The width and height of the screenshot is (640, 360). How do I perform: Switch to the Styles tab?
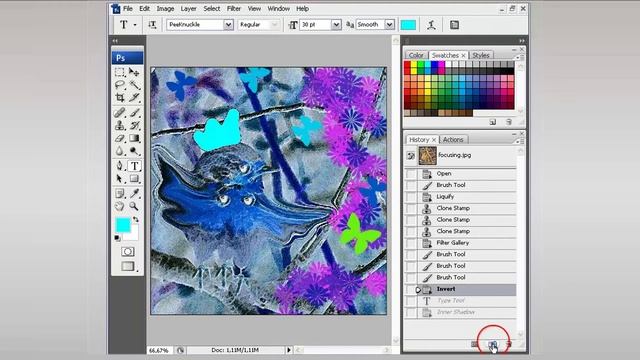[480, 55]
